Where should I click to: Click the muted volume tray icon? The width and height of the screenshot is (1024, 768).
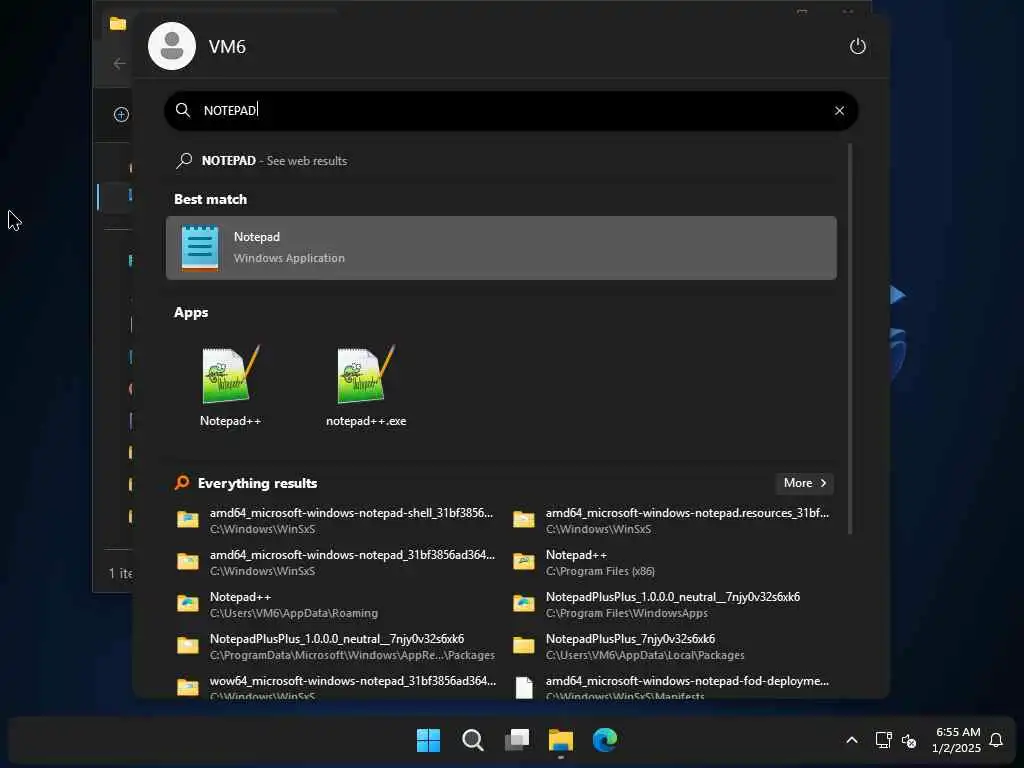click(908, 741)
